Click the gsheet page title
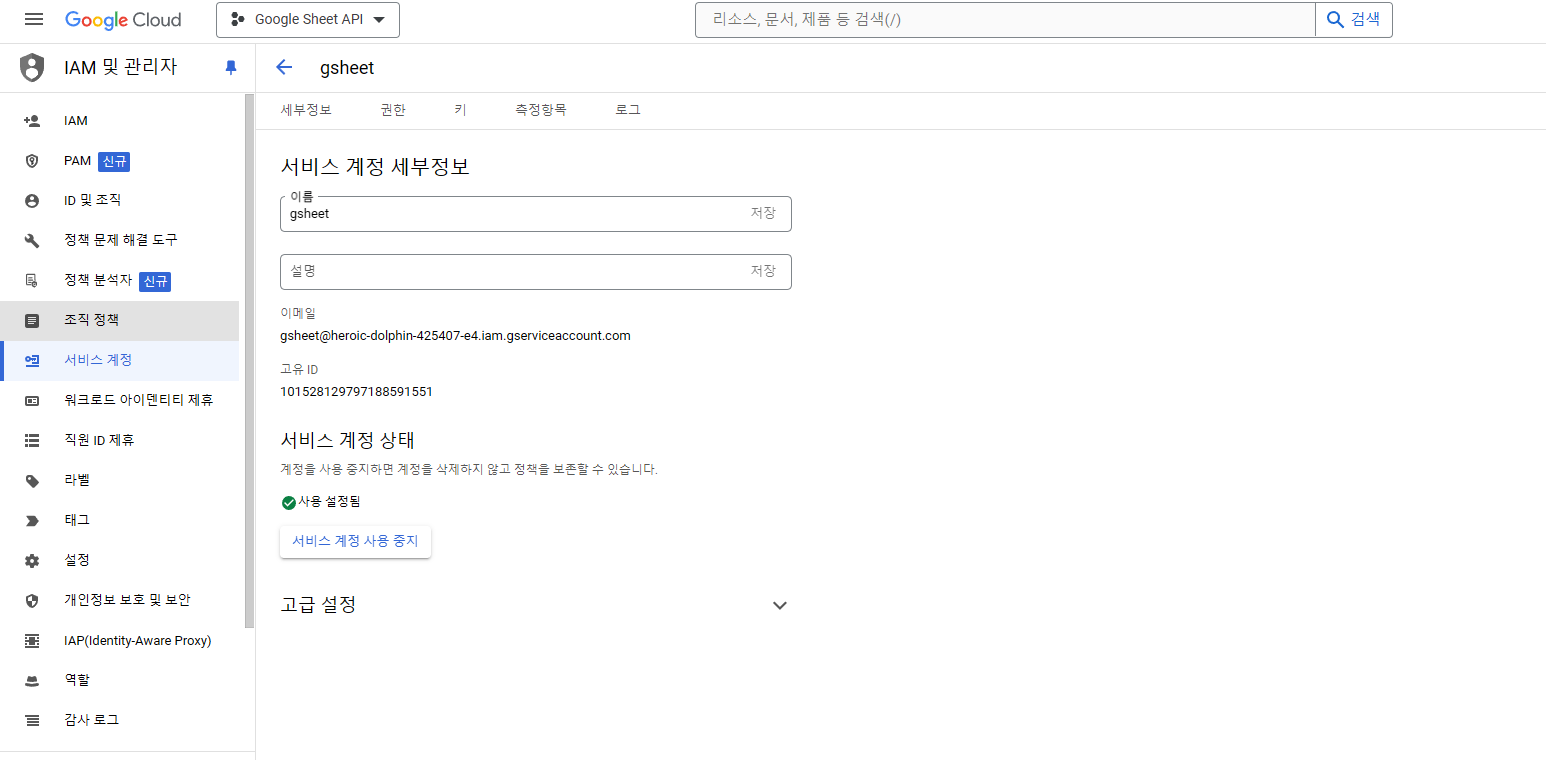The height and width of the screenshot is (760, 1546). coord(347,68)
